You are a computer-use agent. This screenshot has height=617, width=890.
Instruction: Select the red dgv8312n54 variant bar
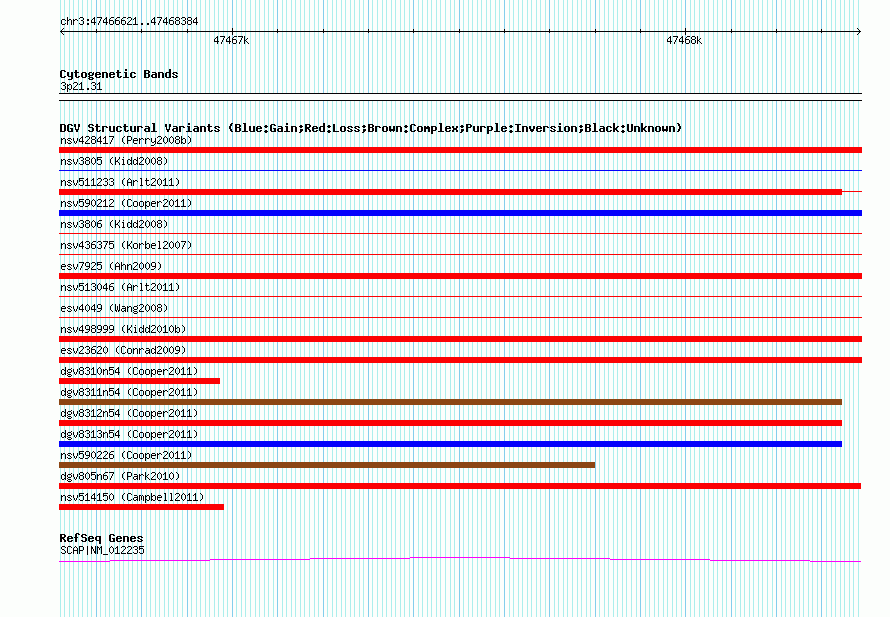click(x=450, y=423)
